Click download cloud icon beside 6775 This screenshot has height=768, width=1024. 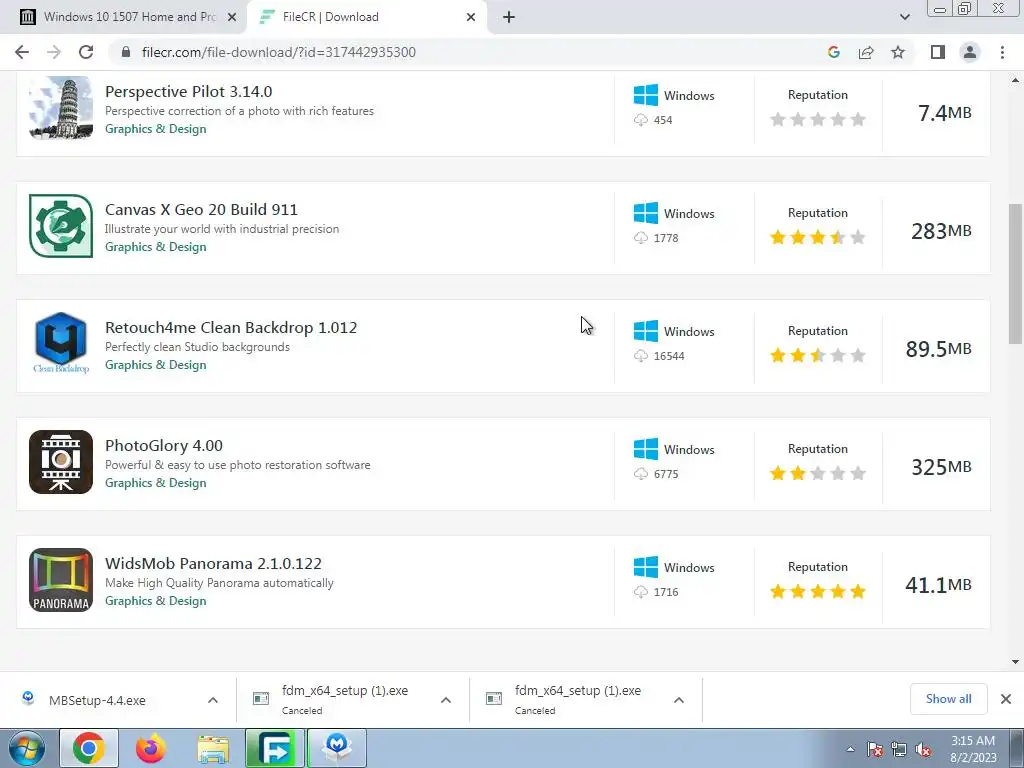coord(641,474)
